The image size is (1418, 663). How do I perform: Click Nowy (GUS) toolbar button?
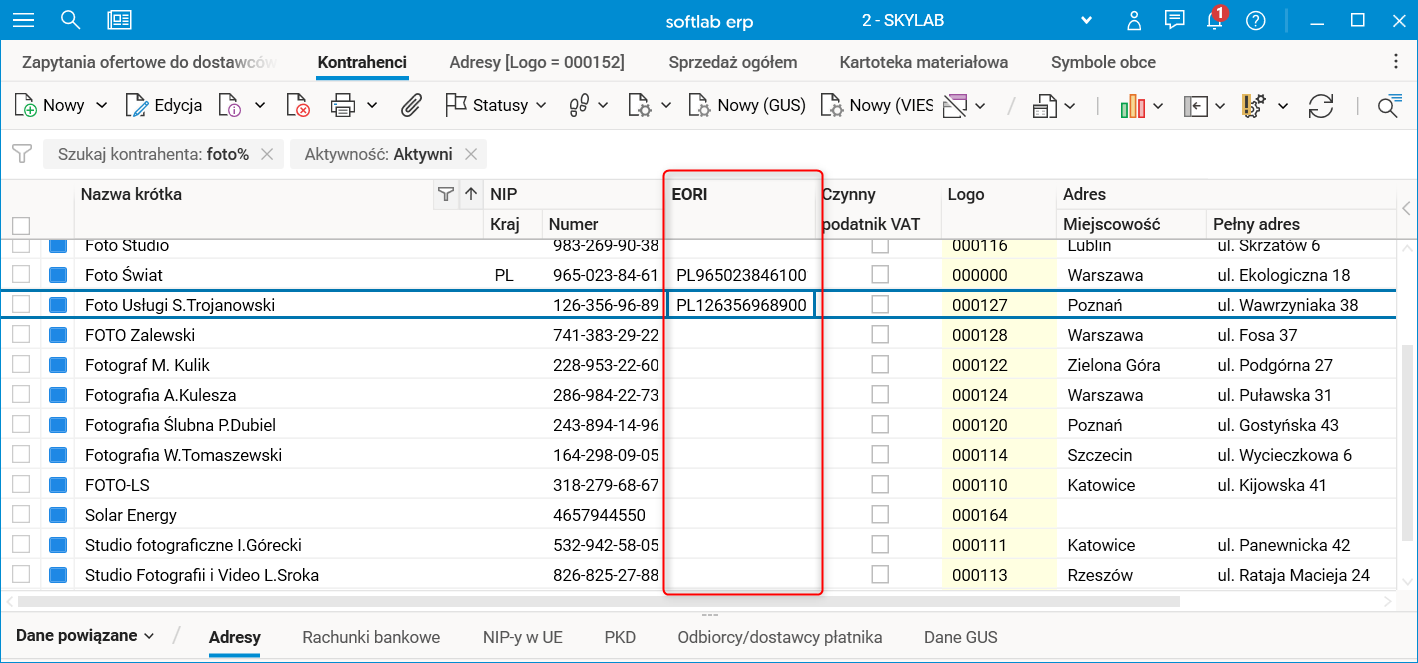pyautogui.click(x=748, y=105)
